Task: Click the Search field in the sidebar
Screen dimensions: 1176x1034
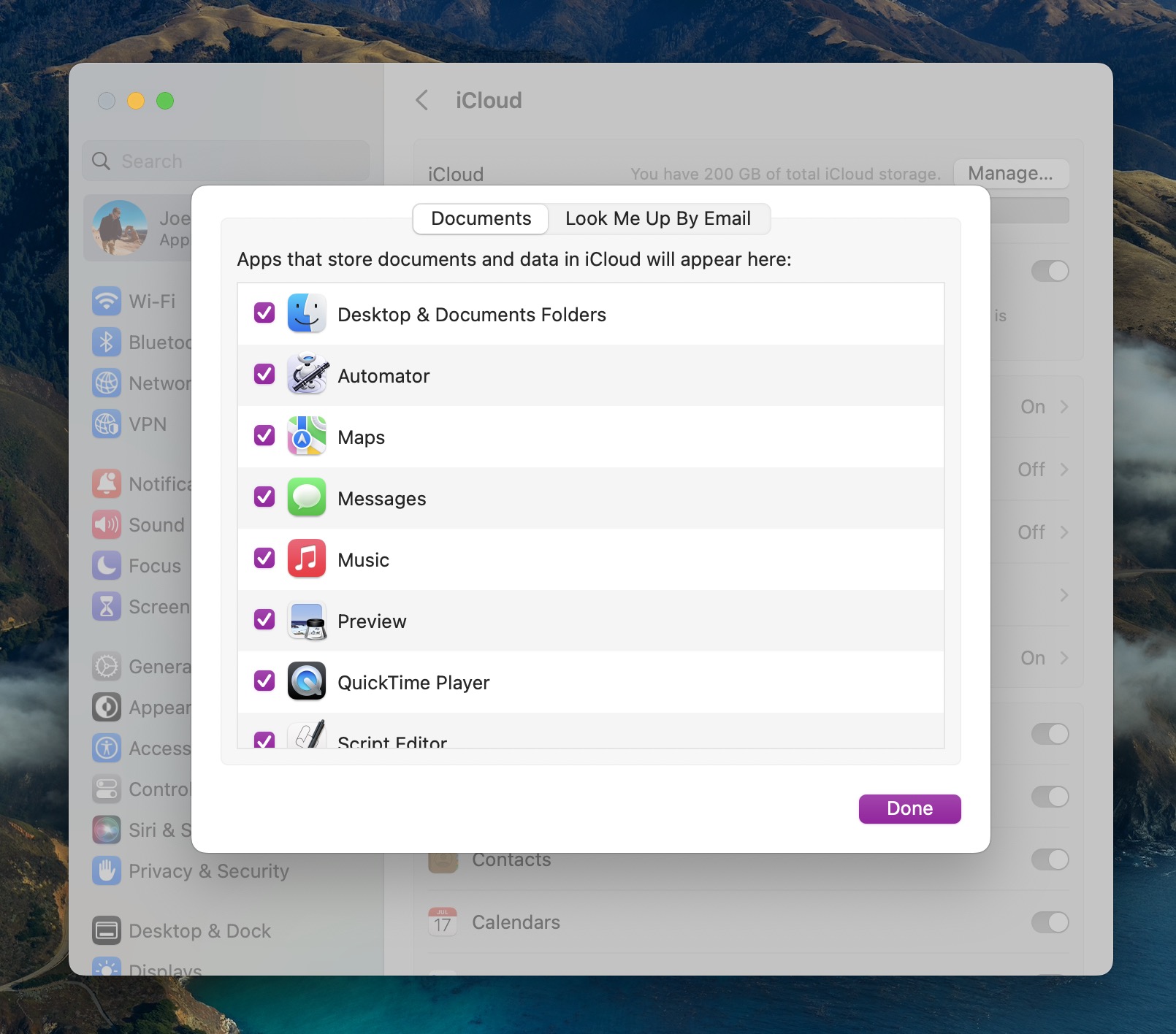Action: pos(226,161)
